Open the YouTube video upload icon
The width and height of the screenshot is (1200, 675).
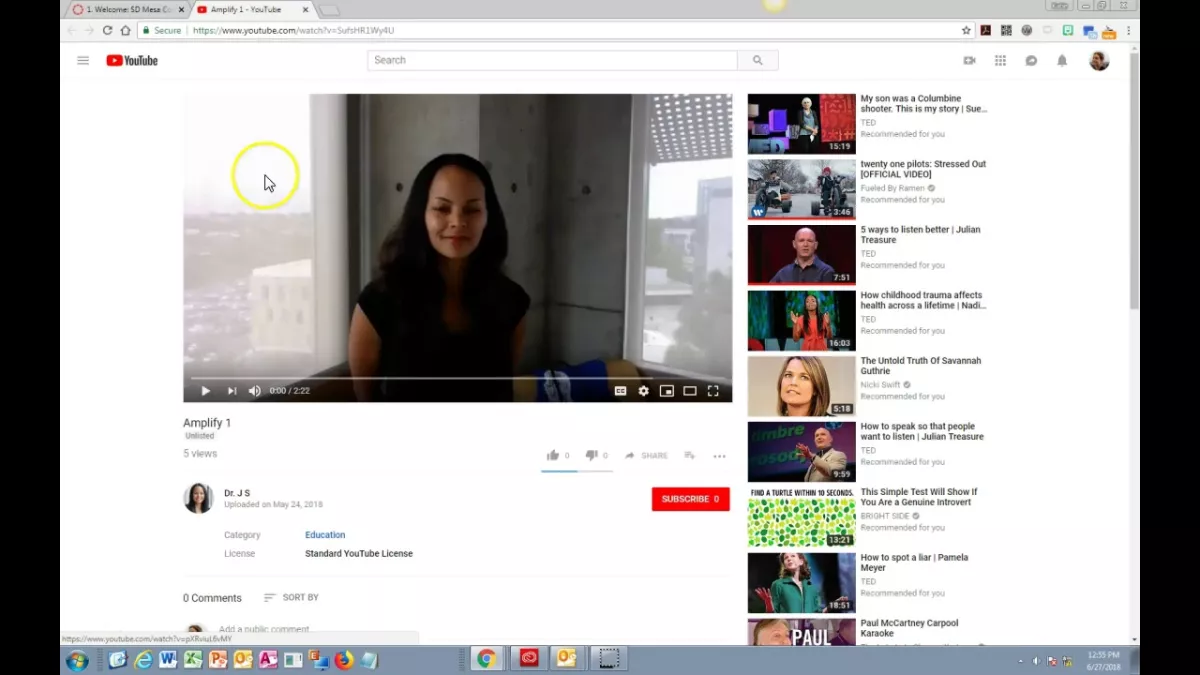(969, 60)
